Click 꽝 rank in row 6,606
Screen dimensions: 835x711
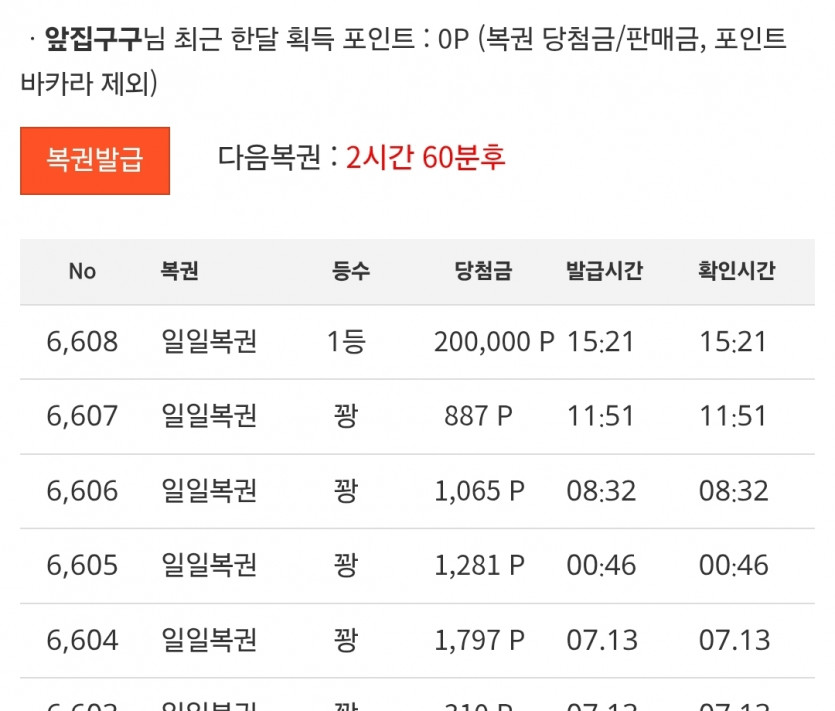coord(346,491)
